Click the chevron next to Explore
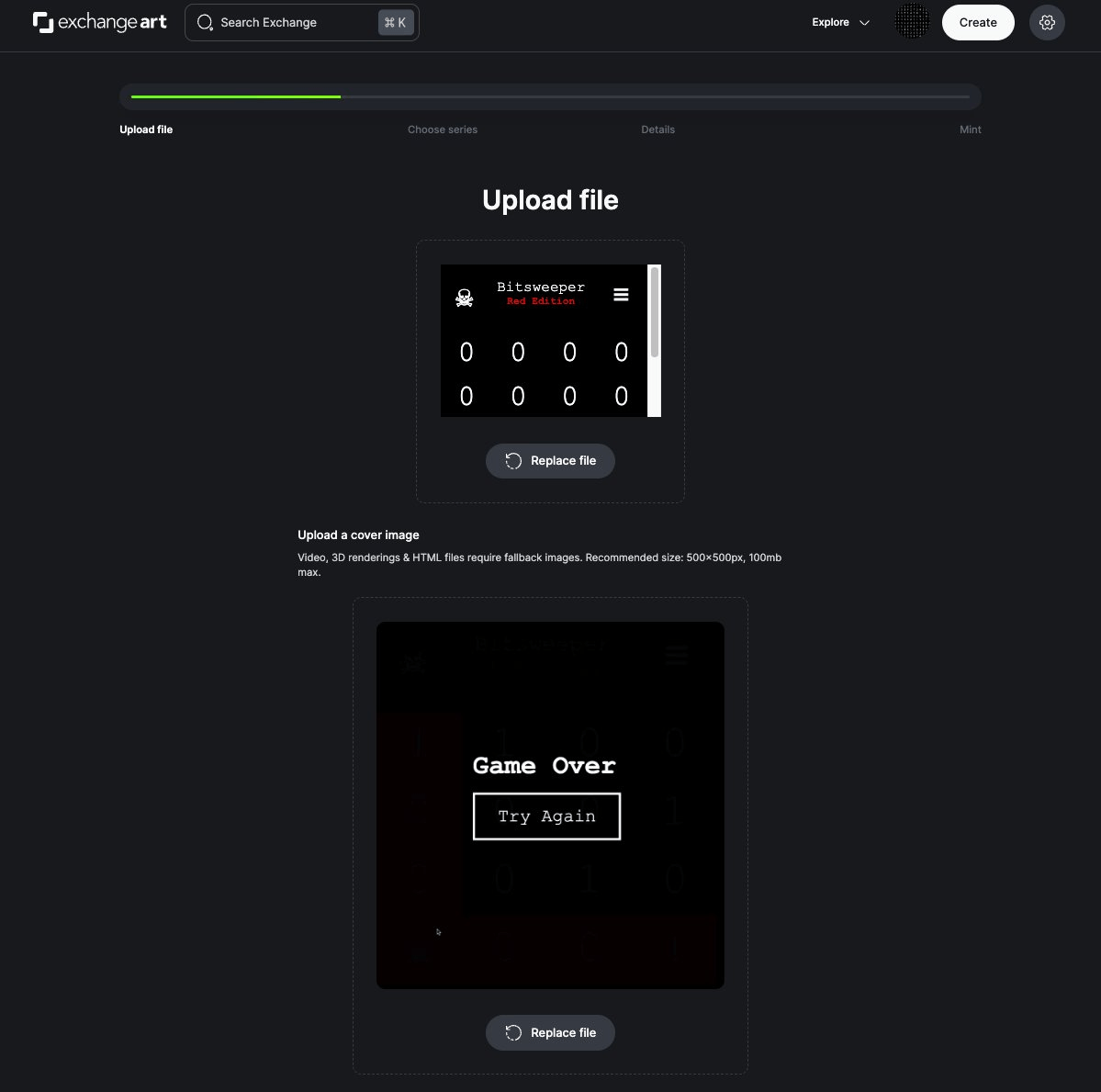Viewport: 1101px width, 1092px height. point(864,22)
